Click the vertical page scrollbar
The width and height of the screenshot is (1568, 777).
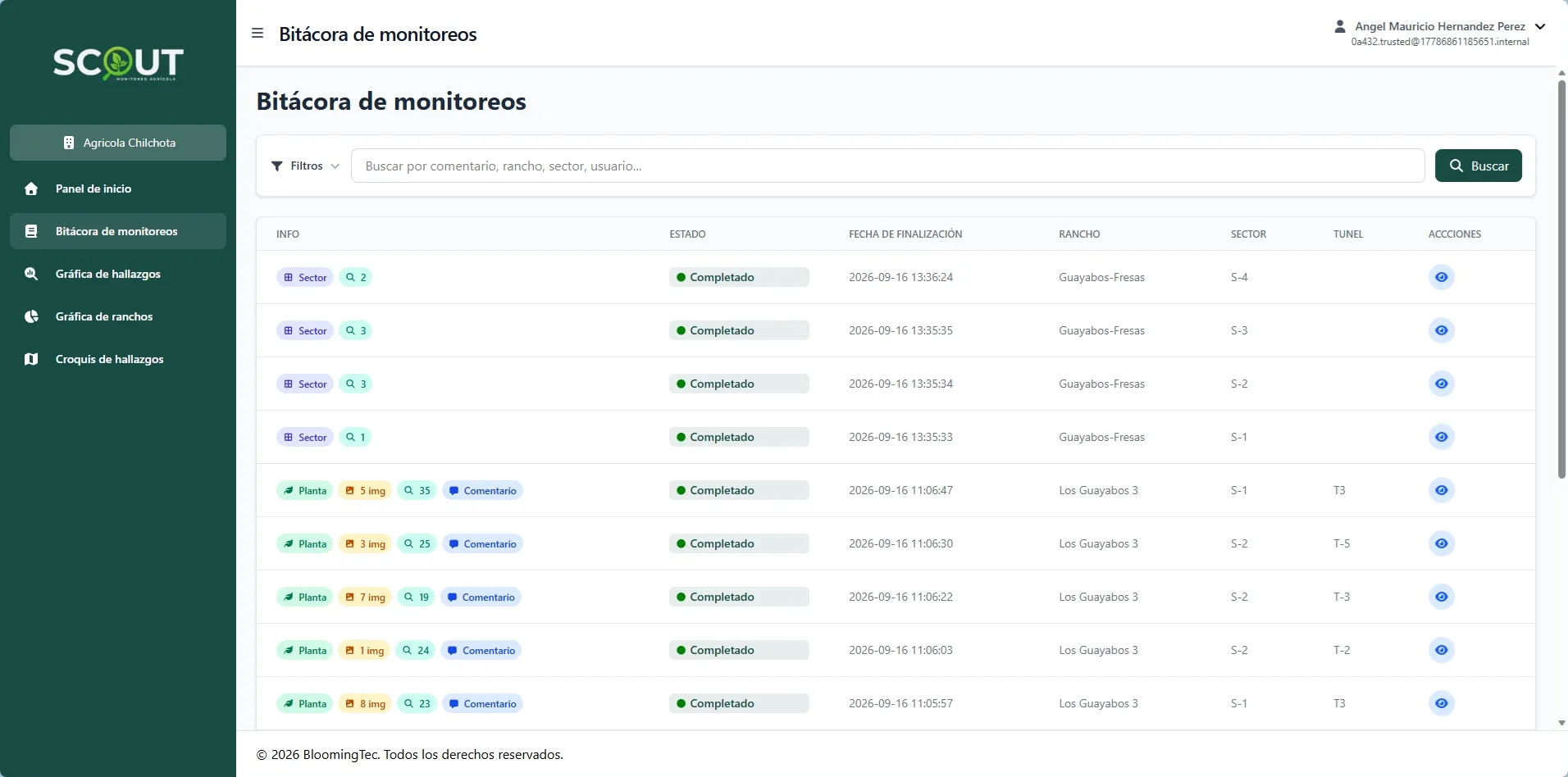[x=1561, y=279]
